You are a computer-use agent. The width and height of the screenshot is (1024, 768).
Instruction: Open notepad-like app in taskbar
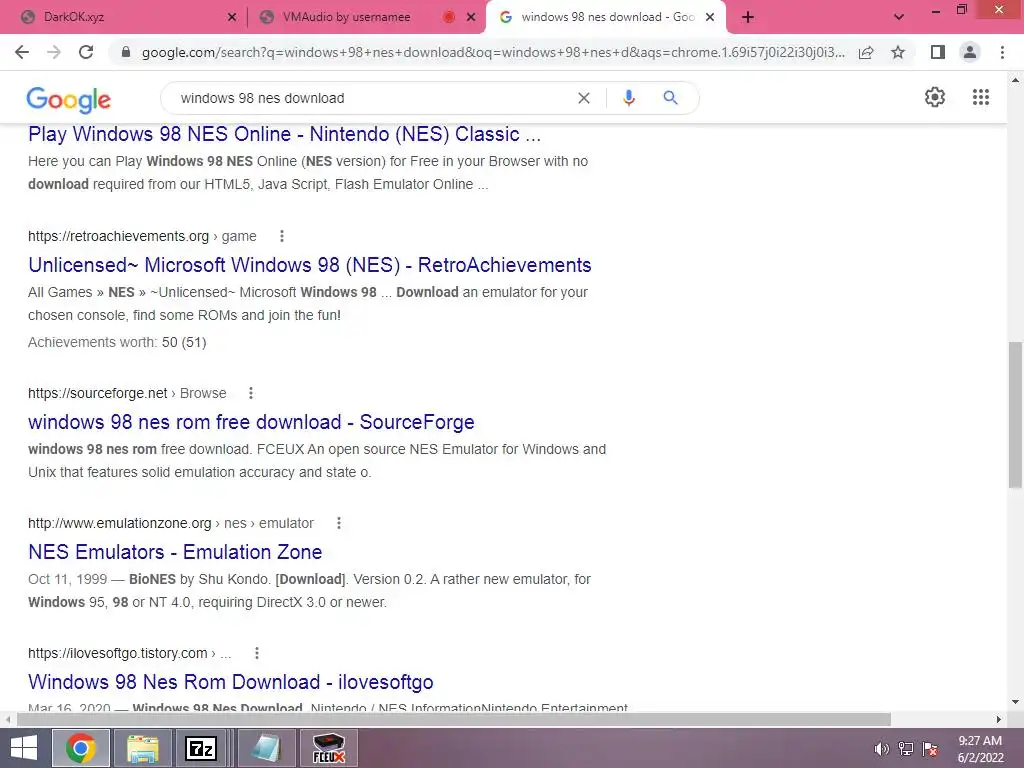coord(265,748)
